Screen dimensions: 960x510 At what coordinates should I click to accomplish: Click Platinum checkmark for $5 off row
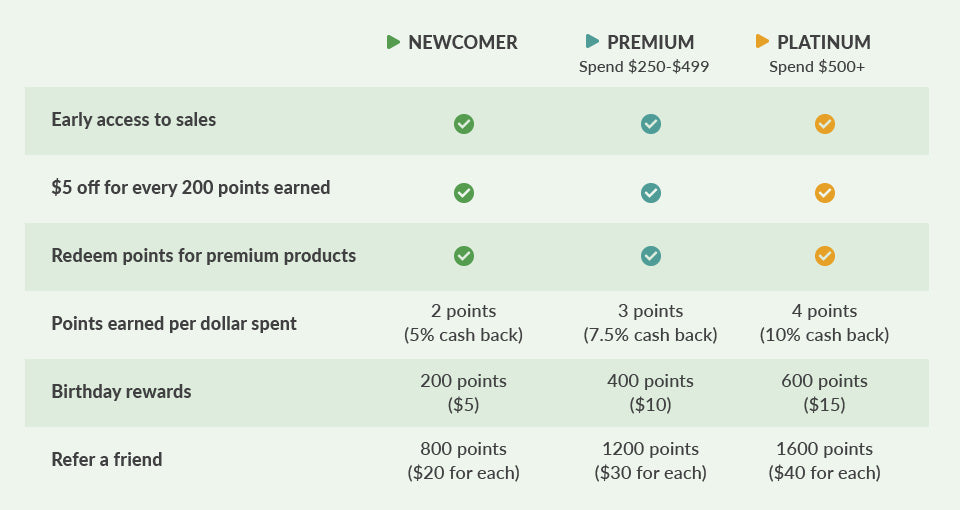825,192
